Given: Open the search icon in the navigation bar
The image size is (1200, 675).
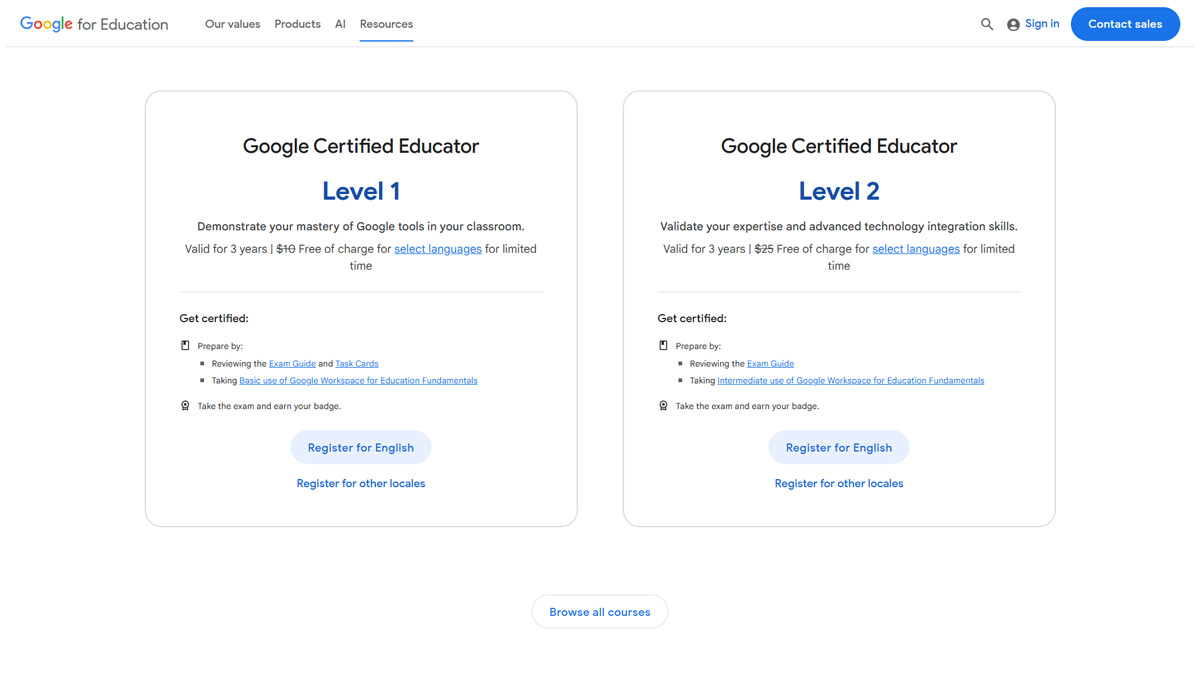Looking at the screenshot, I should [x=987, y=23].
